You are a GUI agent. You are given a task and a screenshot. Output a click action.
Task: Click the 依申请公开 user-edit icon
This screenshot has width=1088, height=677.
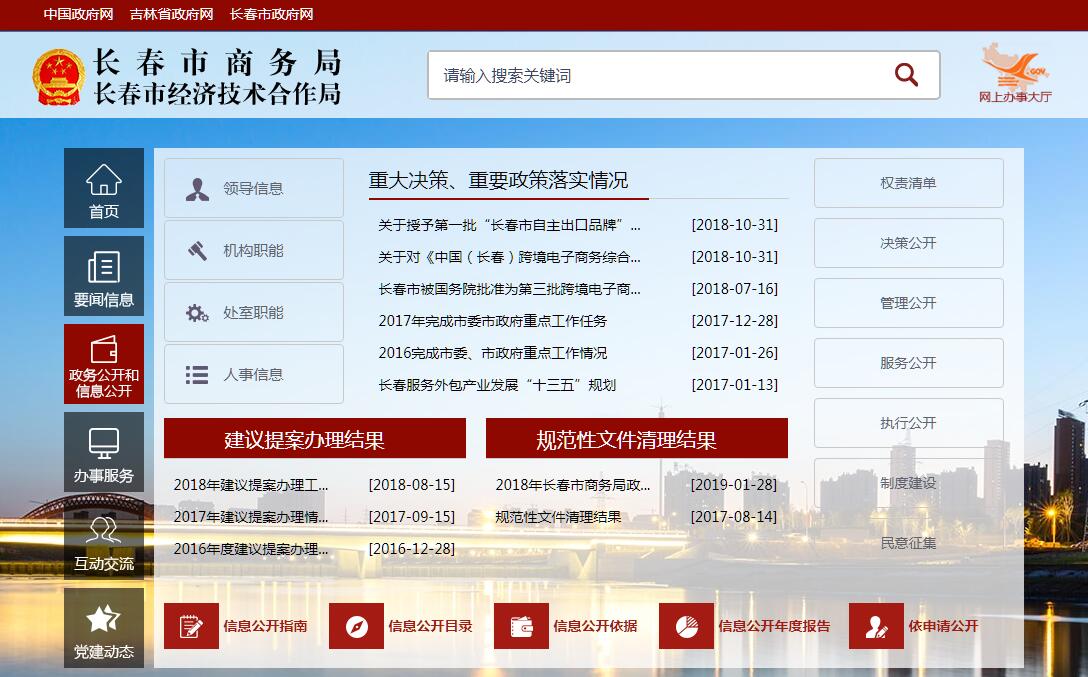click(x=876, y=626)
